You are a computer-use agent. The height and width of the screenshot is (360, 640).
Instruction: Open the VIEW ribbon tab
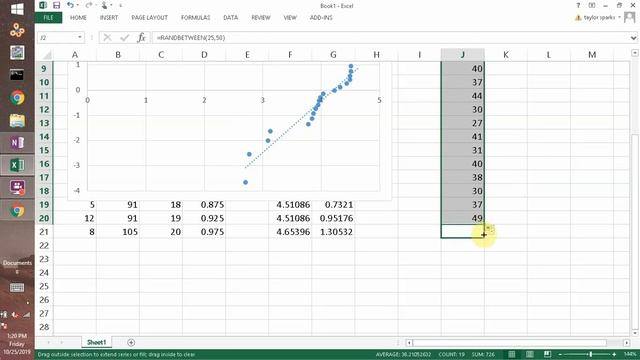pyautogui.click(x=290, y=18)
